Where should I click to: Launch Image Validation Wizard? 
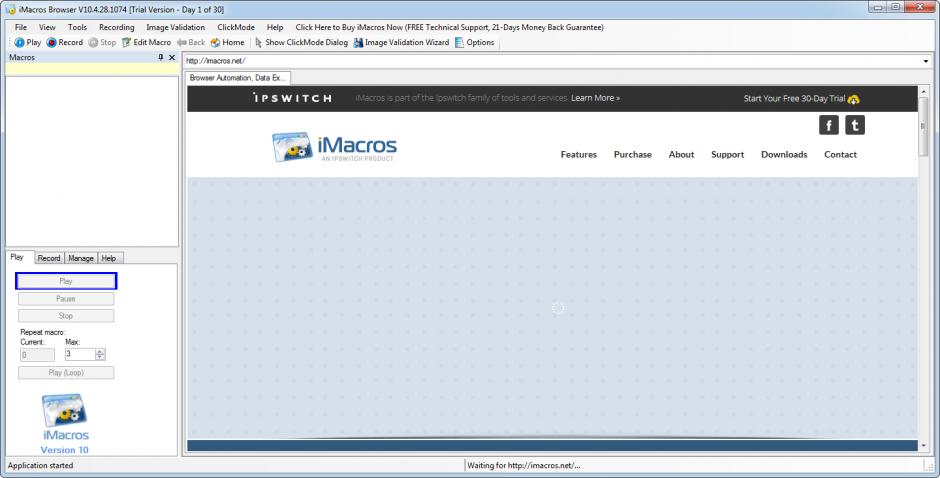[401, 43]
